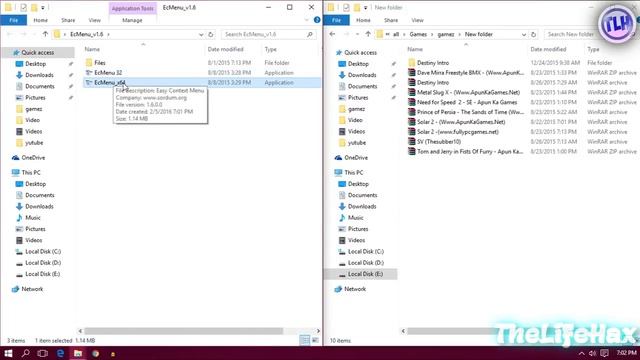Click the Up arrow in New folder window
Screen dimensions: 640x360
[x=368, y=34]
